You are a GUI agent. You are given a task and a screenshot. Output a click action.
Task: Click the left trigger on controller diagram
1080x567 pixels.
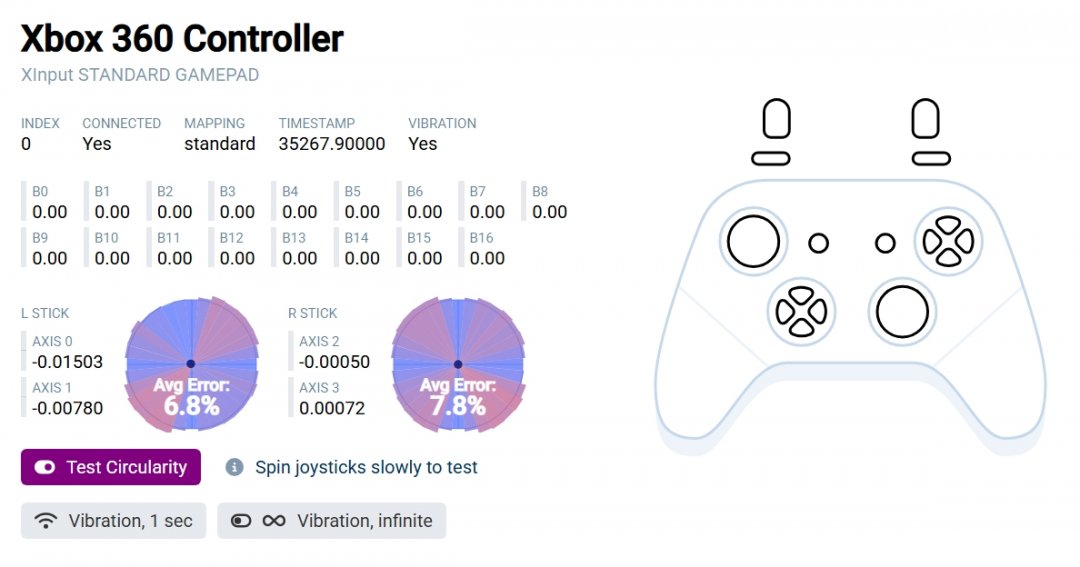tap(777, 119)
